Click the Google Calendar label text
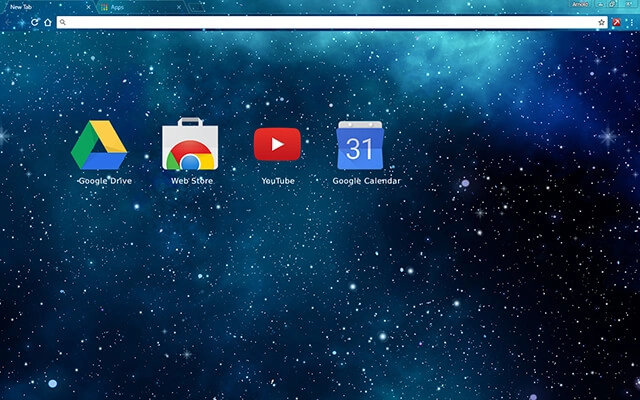640x400 pixels. click(367, 181)
